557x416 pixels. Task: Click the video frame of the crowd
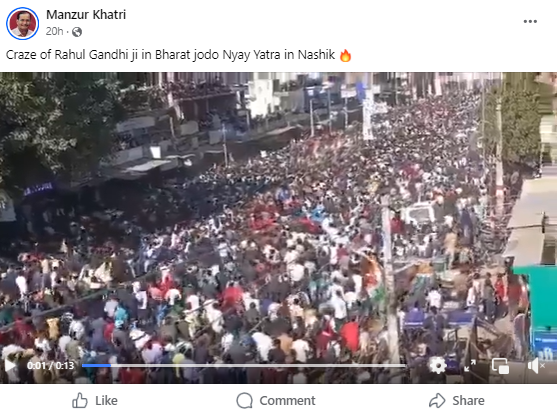point(278,213)
